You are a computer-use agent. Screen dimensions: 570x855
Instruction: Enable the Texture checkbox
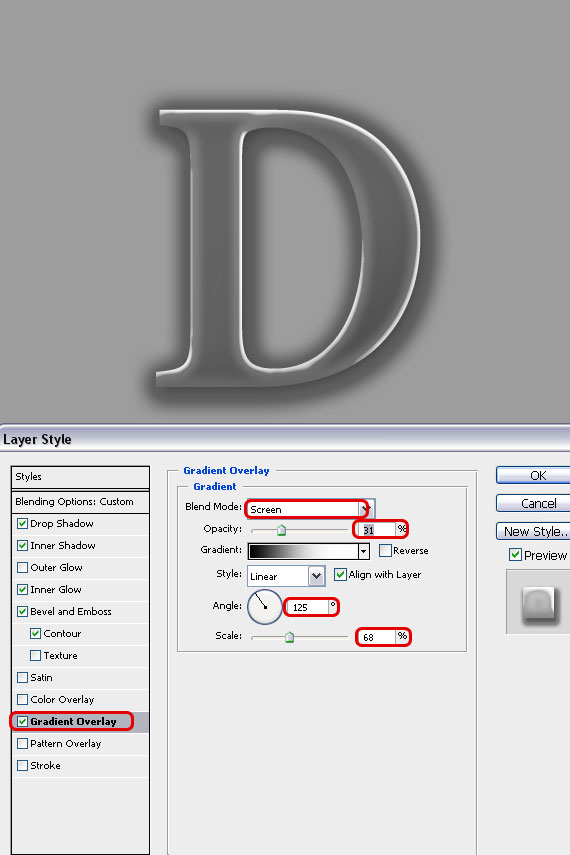click(35, 655)
